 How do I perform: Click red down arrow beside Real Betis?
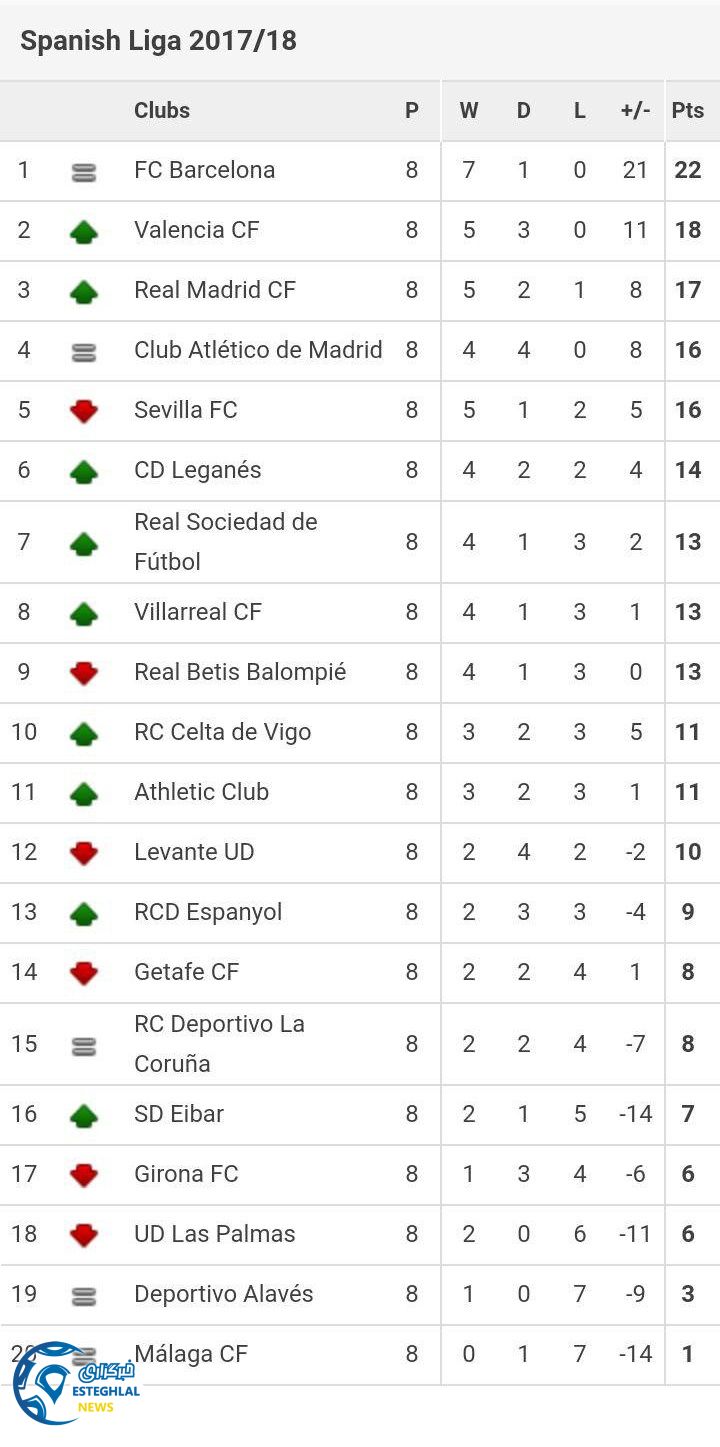click(84, 673)
